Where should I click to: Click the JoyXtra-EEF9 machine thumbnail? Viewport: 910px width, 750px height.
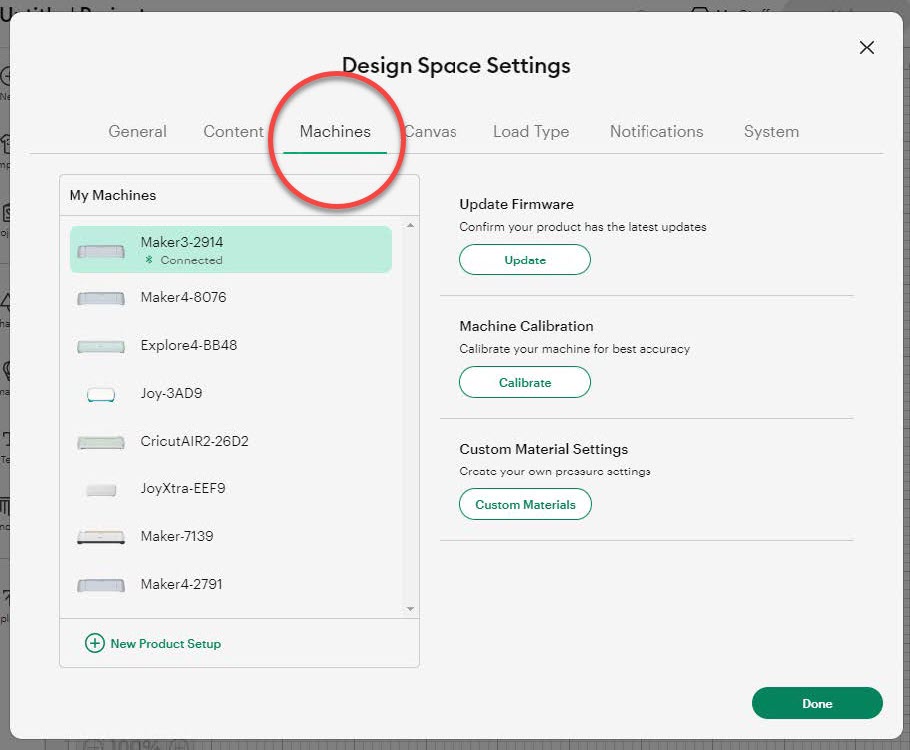pos(101,490)
